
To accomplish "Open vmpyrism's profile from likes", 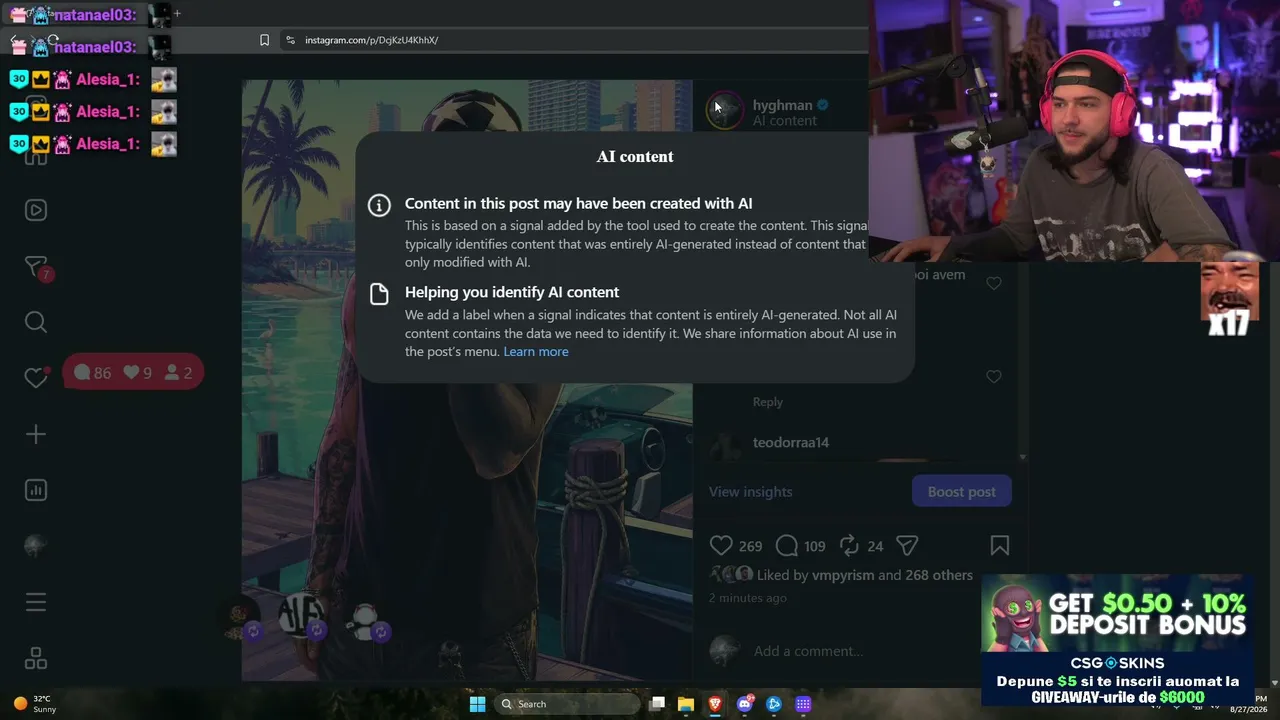I will coord(844,575).
